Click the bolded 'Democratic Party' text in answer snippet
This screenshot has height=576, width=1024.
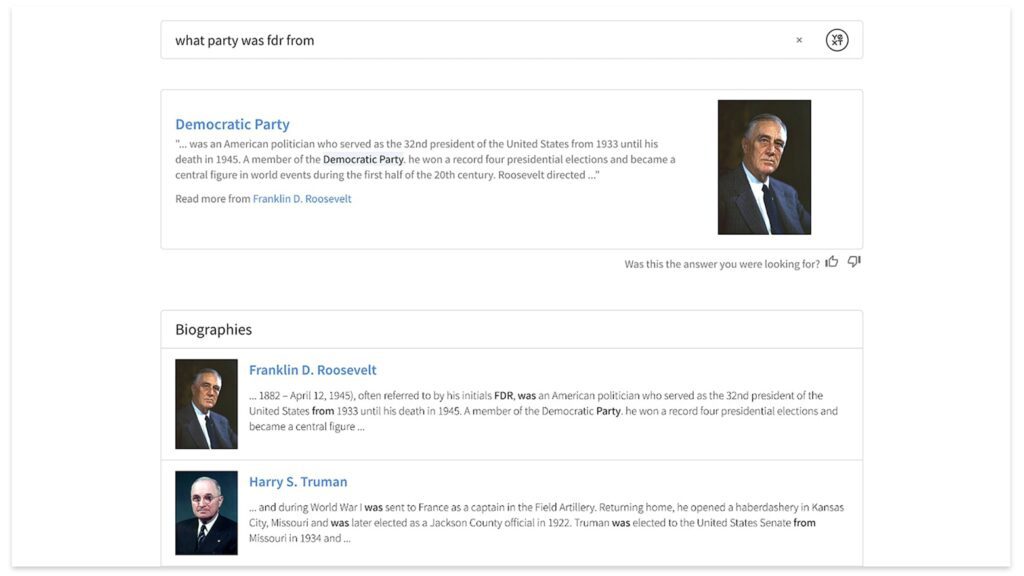pos(363,159)
